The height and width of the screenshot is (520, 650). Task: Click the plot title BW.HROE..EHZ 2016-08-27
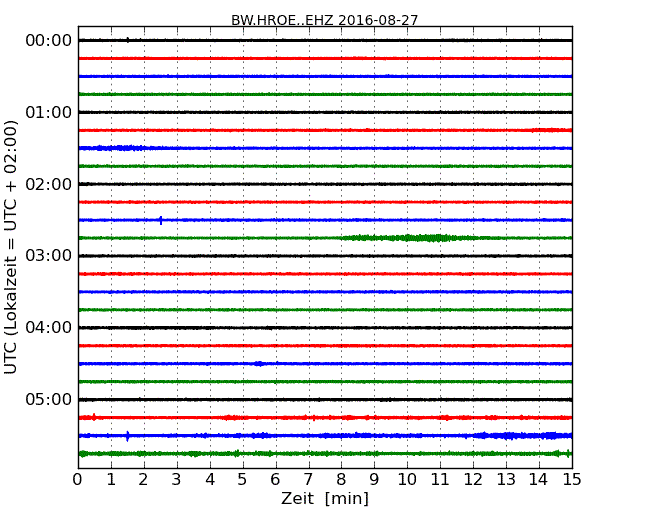[x=325, y=20]
